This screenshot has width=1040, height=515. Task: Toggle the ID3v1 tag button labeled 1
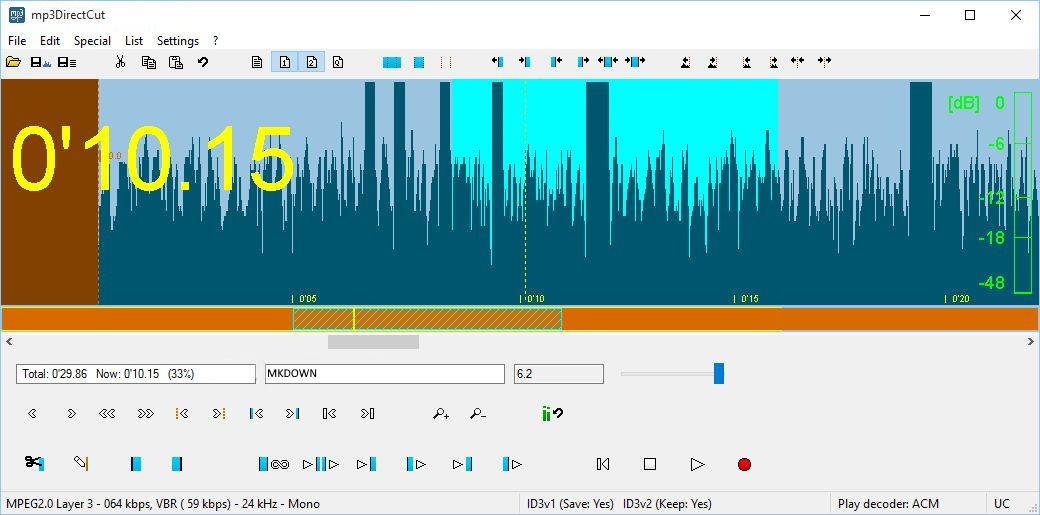coord(285,62)
